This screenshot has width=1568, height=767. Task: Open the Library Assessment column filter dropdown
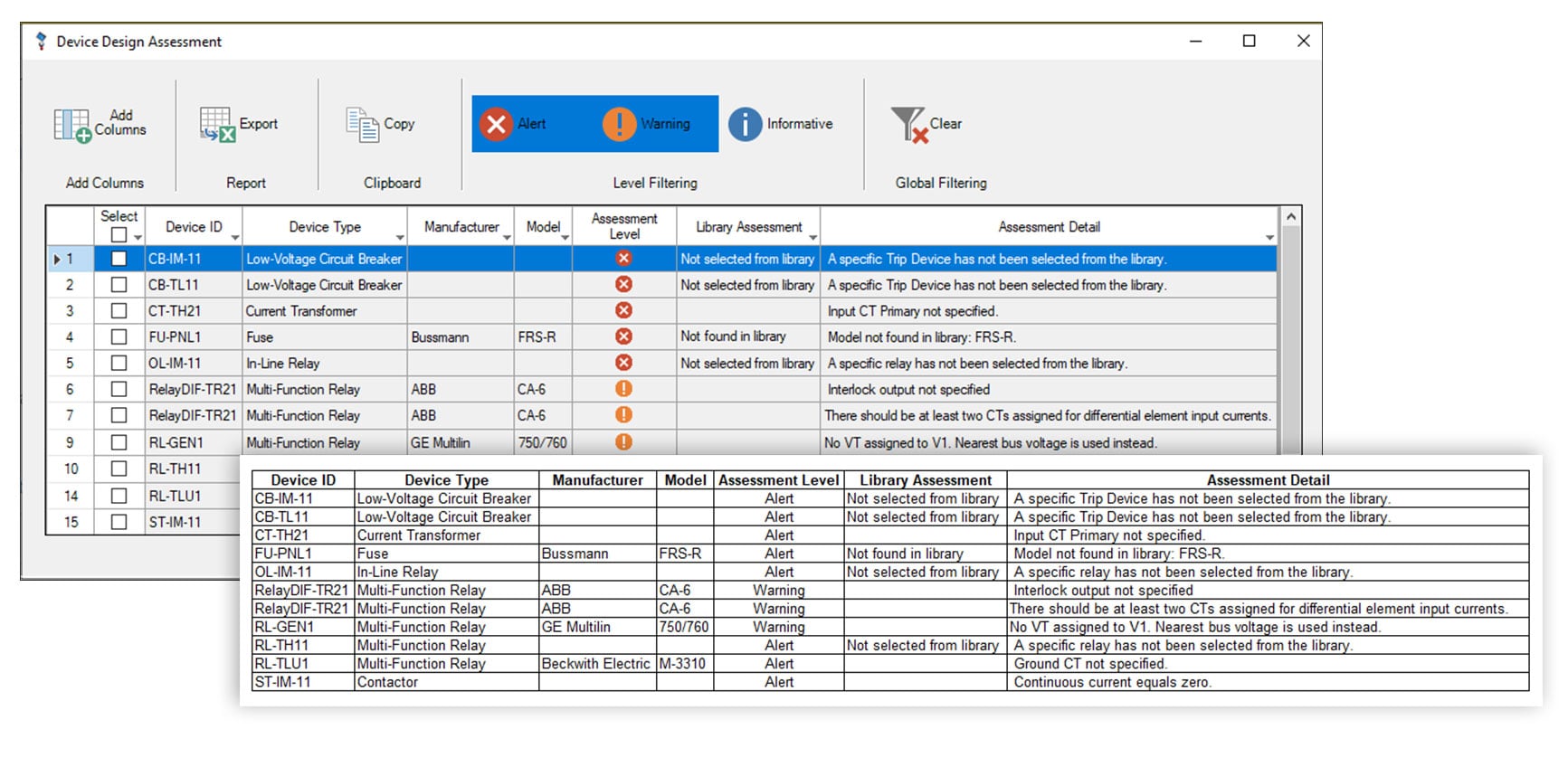(x=813, y=238)
